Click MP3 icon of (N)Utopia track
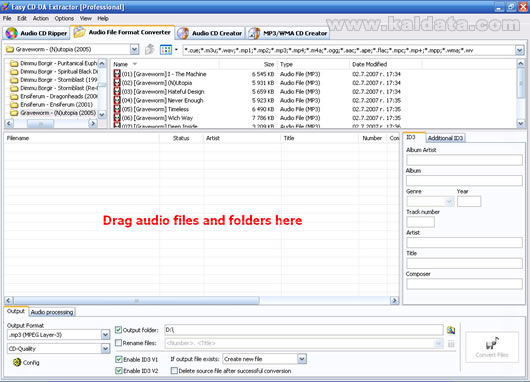The width and height of the screenshot is (530, 382). coord(117,82)
